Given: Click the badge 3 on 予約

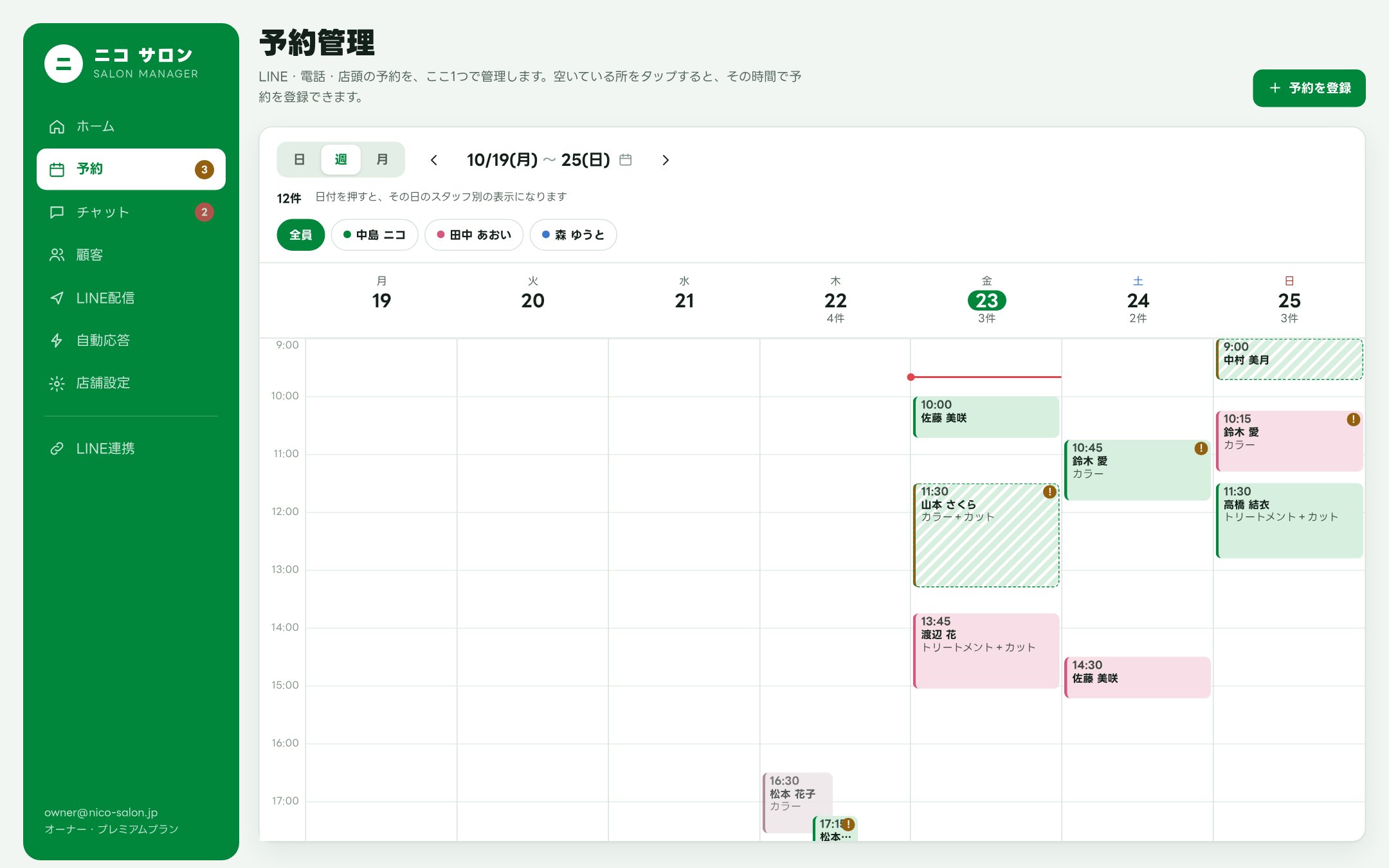Looking at the screenshot, I should [204, 170].
